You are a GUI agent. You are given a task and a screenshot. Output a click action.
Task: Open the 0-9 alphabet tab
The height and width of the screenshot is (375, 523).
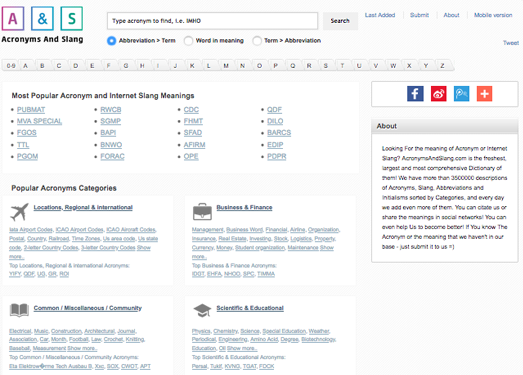11,66
